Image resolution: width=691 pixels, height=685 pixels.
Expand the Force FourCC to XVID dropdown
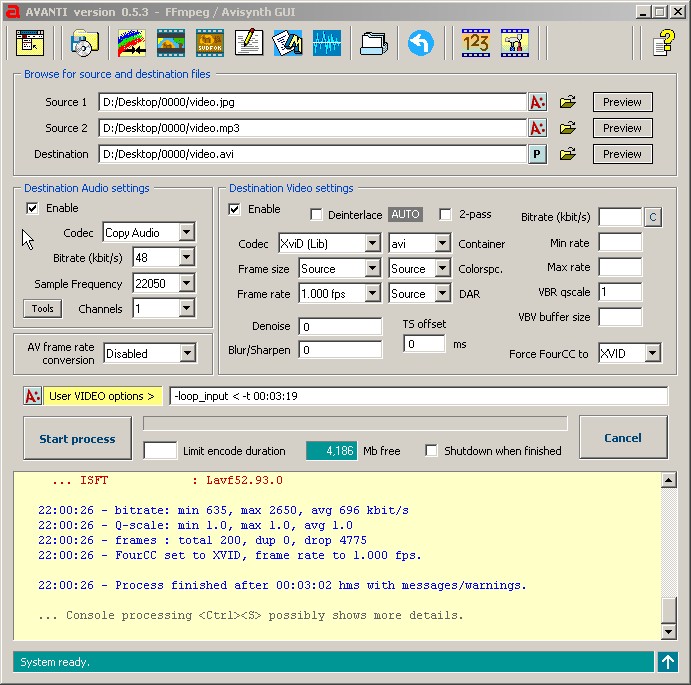coord(652,353)
